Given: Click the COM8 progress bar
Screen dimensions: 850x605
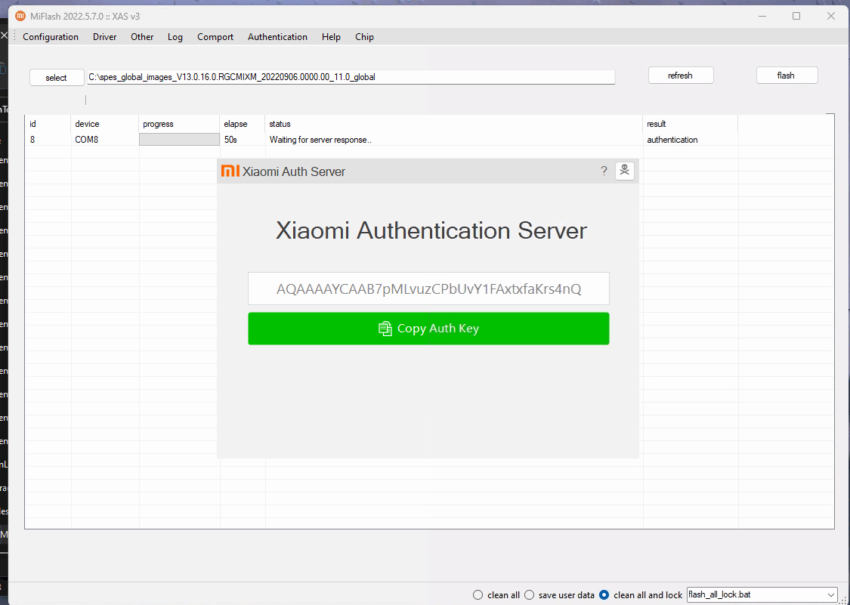Looking at the screenshot, I should coord(179,139).
